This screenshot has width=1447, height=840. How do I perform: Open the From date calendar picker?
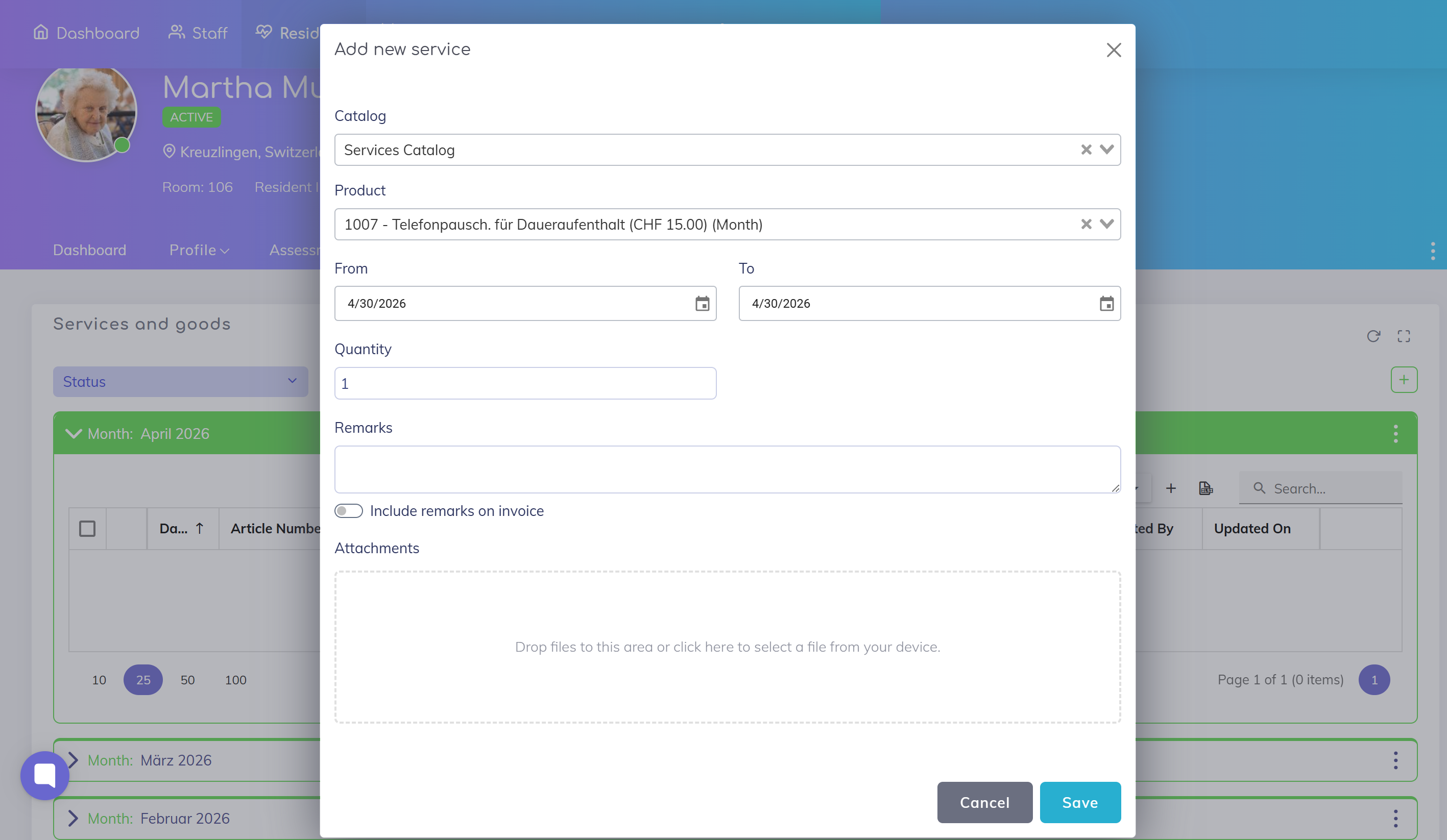click(x=702, y=304)
